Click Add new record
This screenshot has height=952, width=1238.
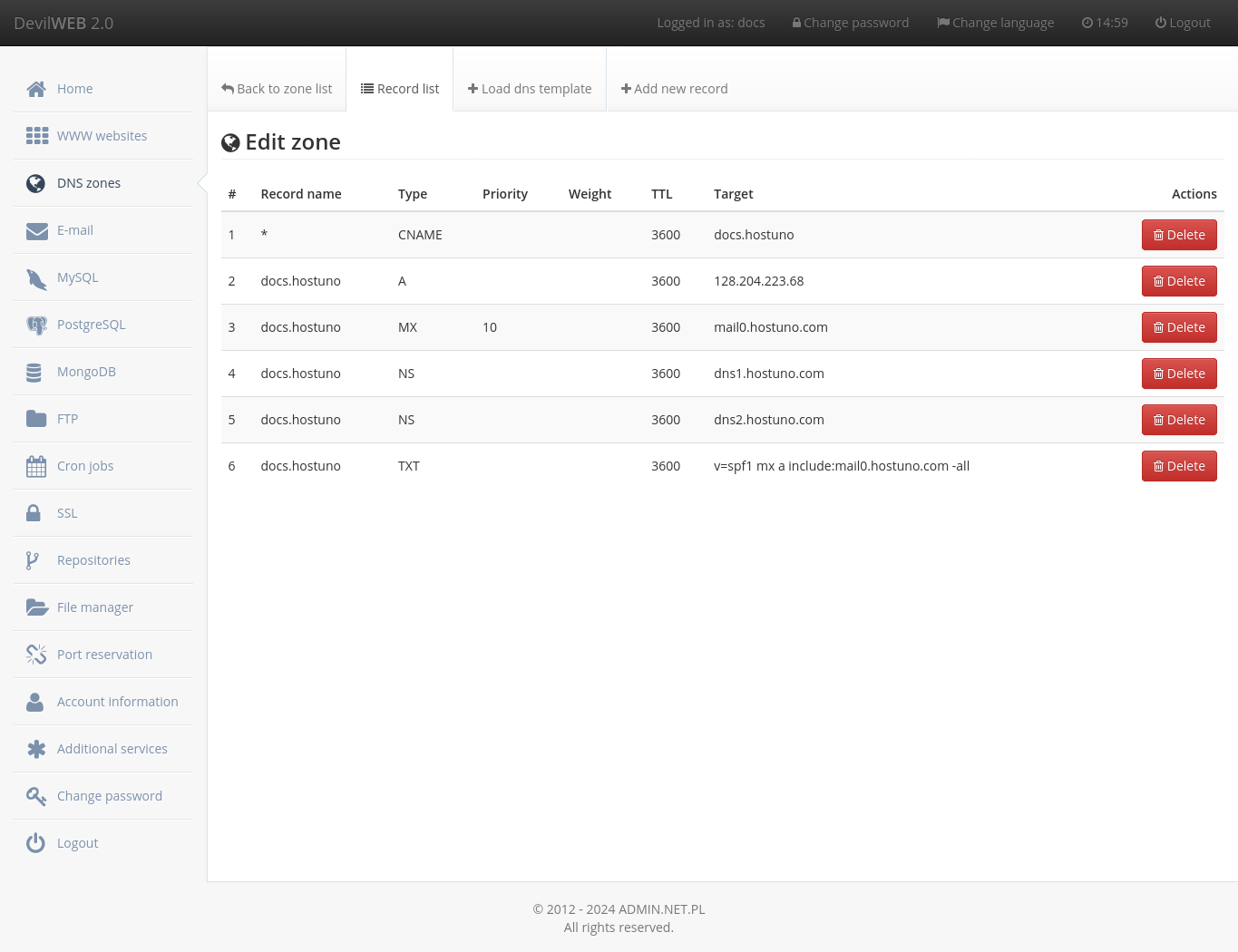[674, 88]
